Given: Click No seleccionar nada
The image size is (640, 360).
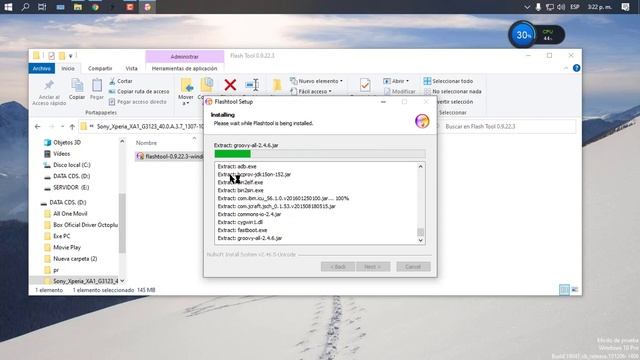Looking at the screenshot, I should [453, 91].
